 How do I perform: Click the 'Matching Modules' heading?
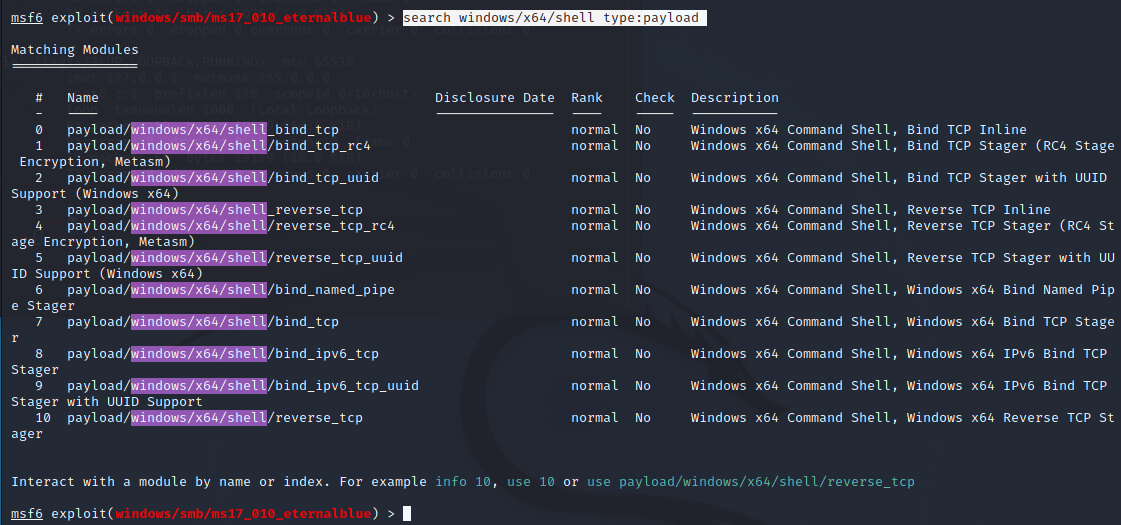point(75,50)
